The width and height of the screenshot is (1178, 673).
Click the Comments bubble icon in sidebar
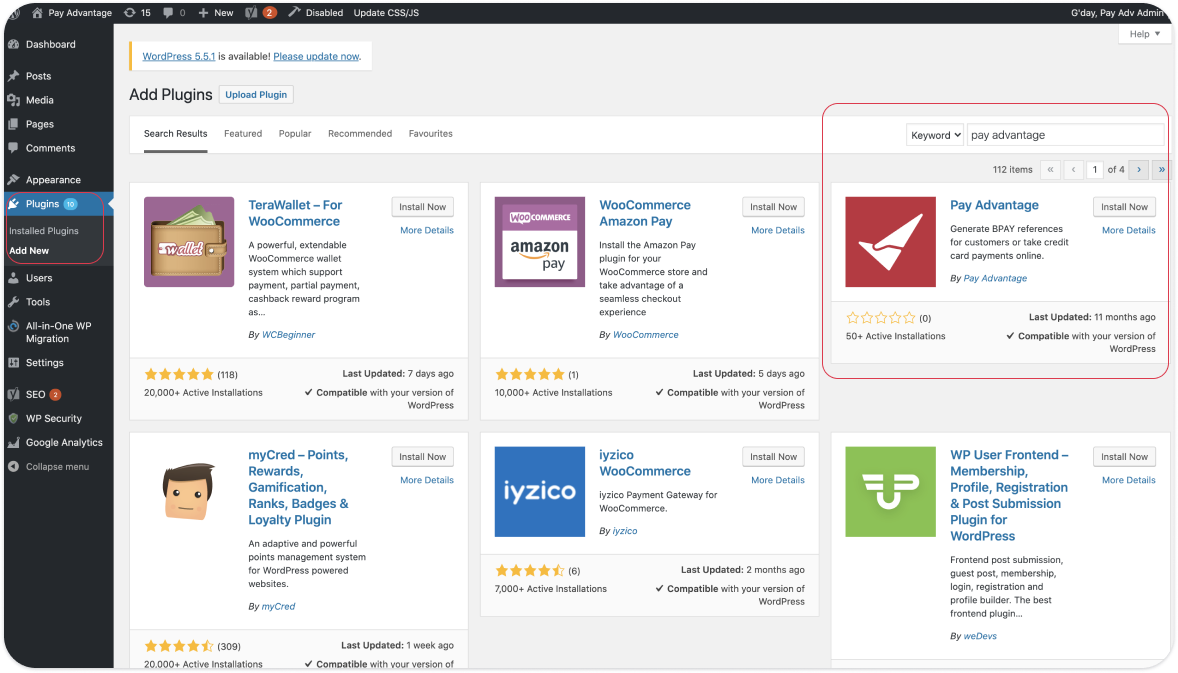coord(14,148)
